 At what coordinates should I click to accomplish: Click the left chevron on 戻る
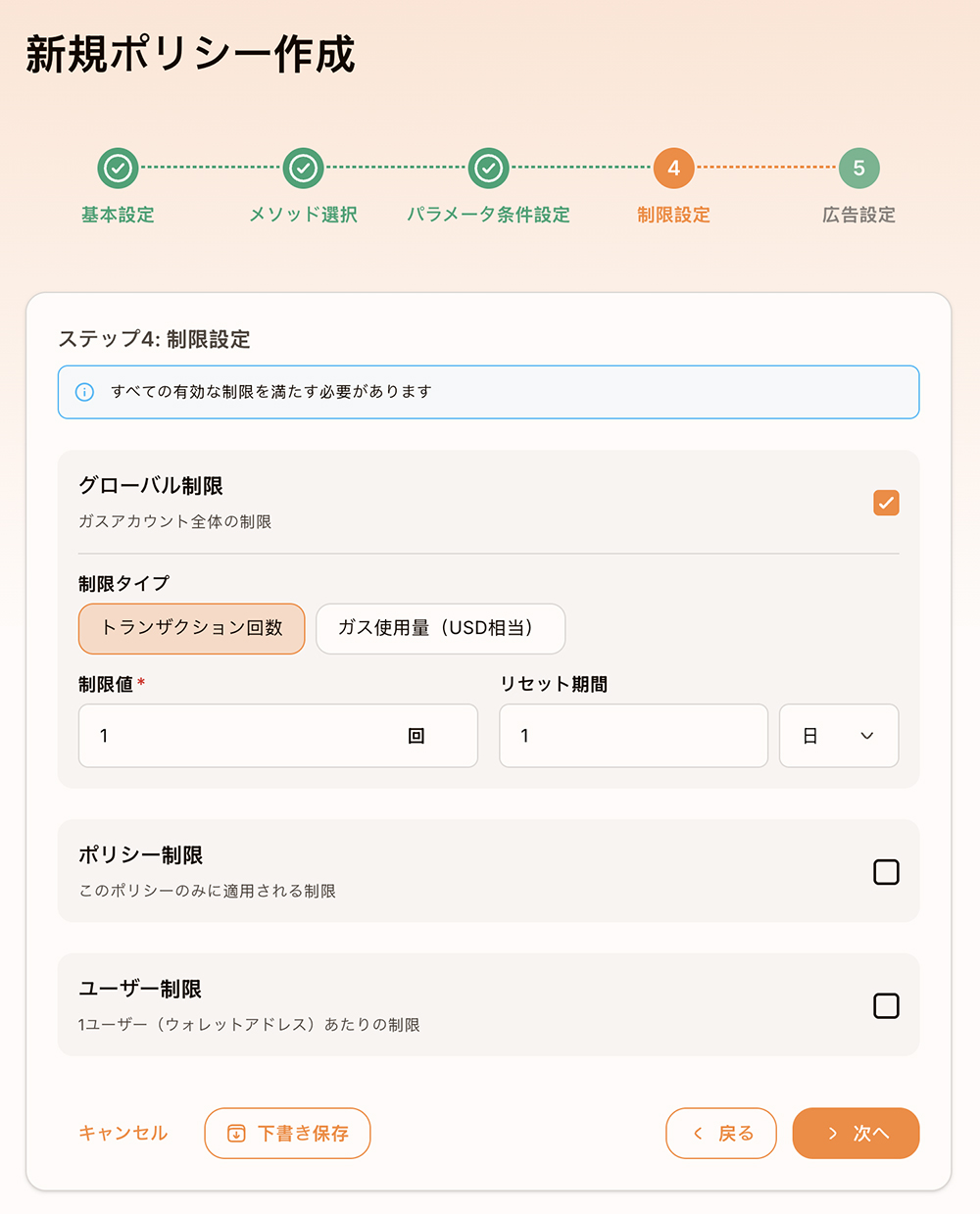point(698,1134)
